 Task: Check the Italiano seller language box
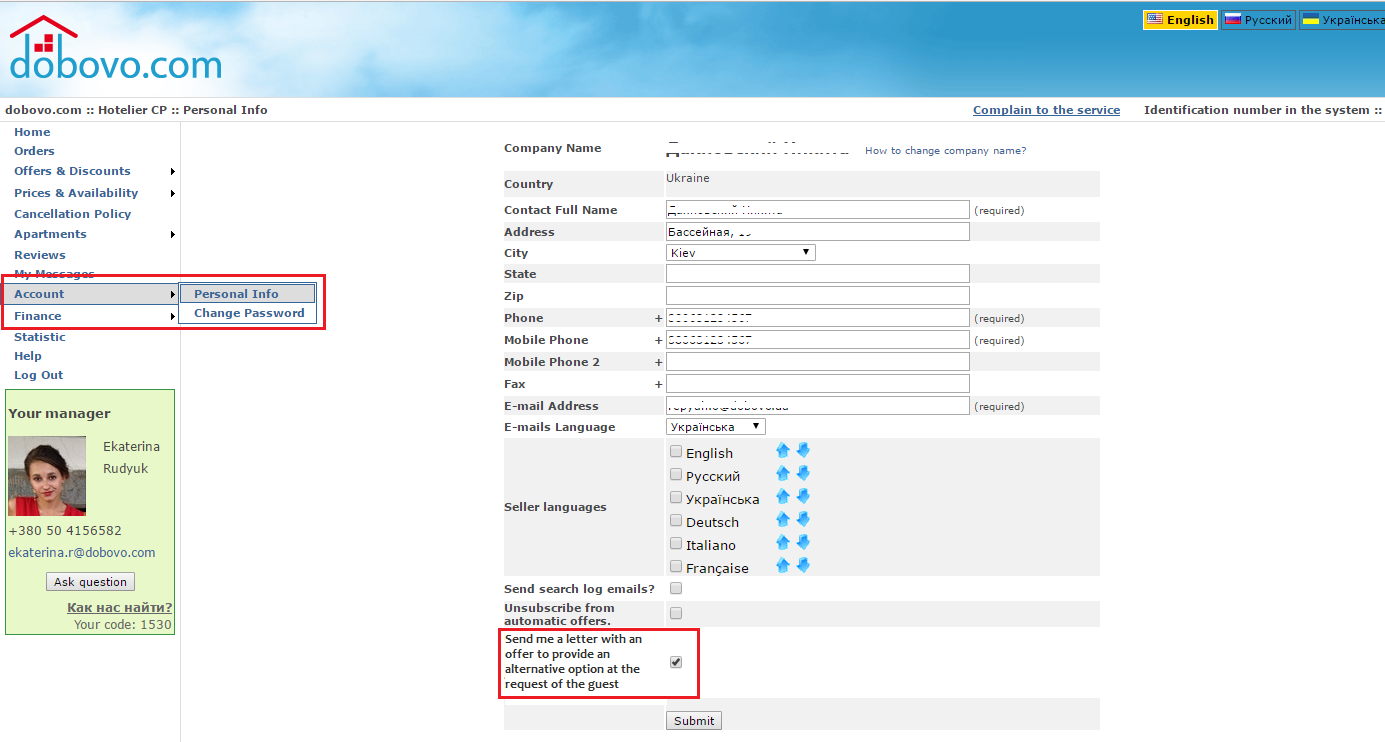click(676, 544)
